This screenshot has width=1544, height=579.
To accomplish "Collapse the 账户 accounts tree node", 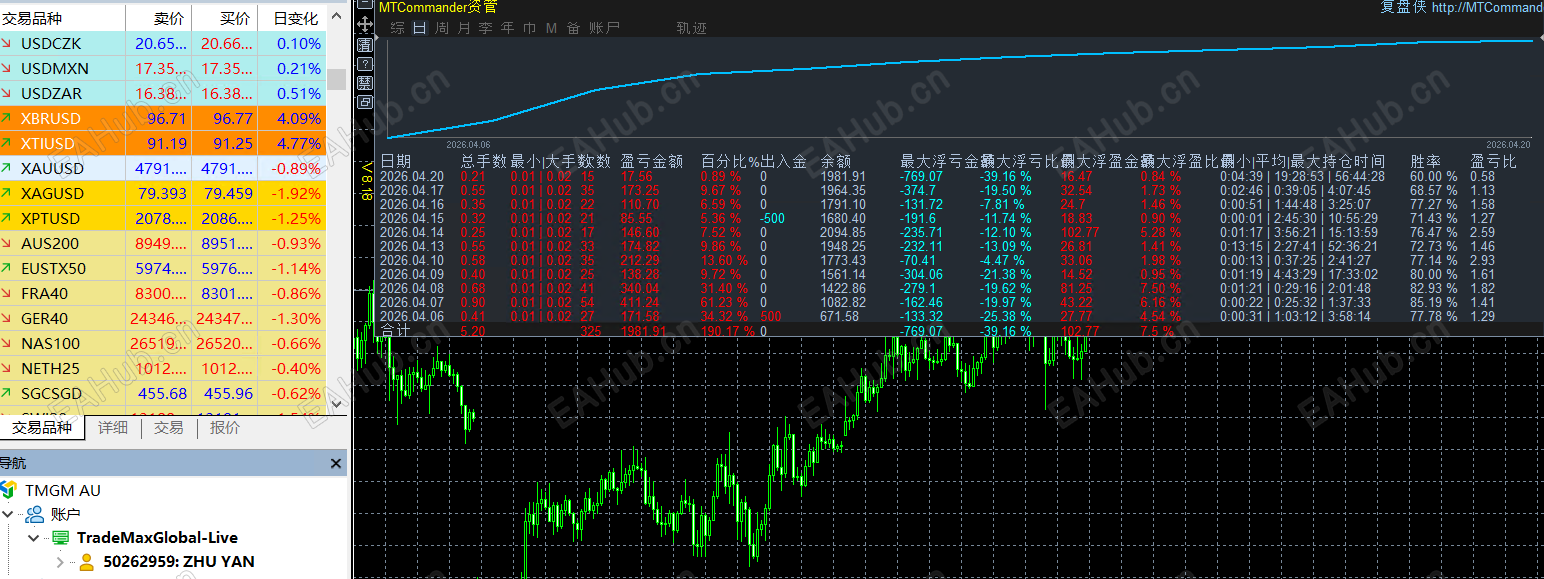I will point(10,514).
